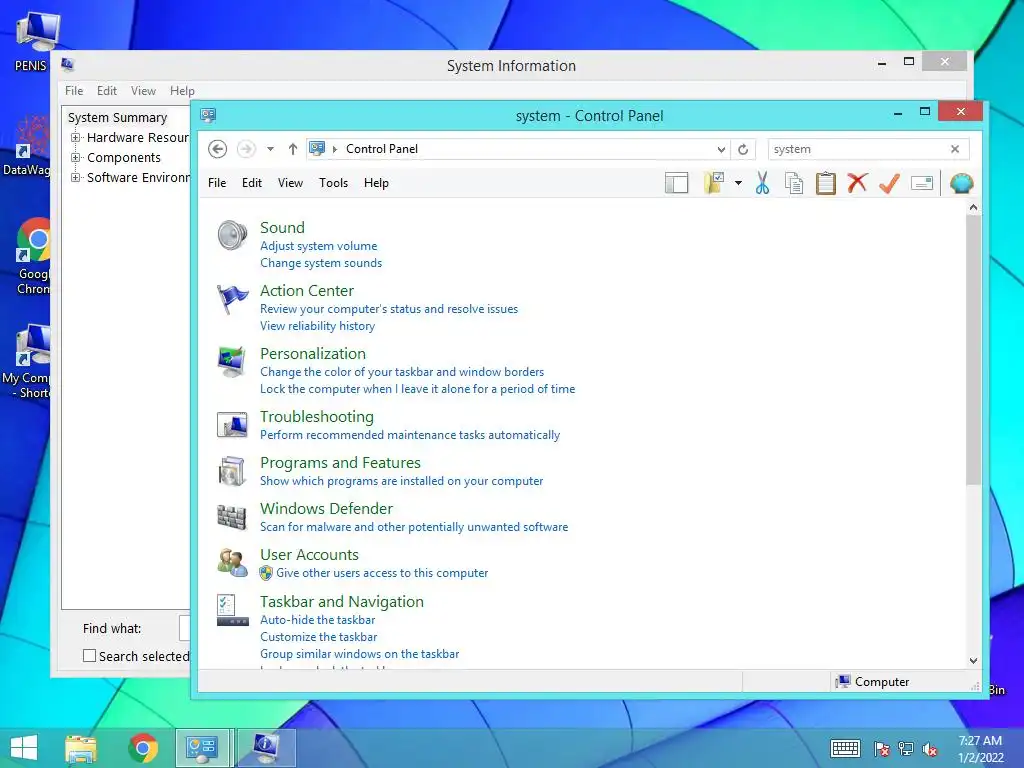Open the recent locations dropdown arrow

(x=270, y=149)
